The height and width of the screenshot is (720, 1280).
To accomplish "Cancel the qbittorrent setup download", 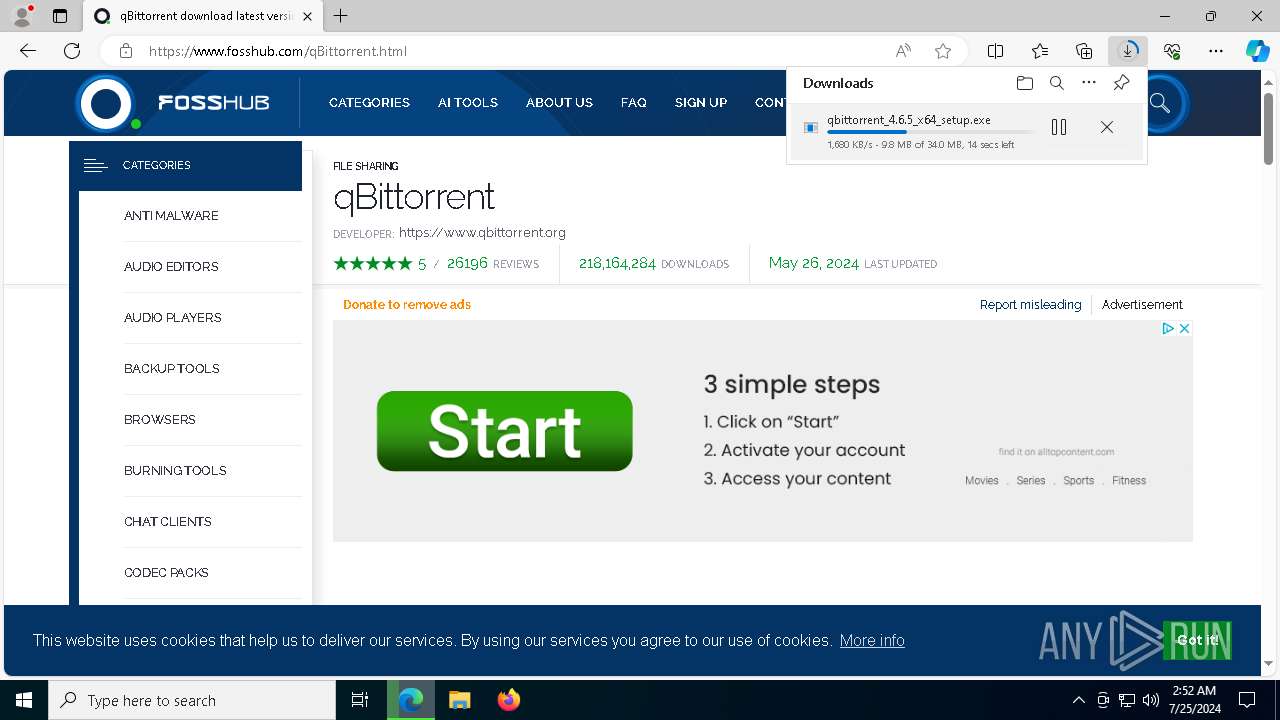I will 1106,127.
